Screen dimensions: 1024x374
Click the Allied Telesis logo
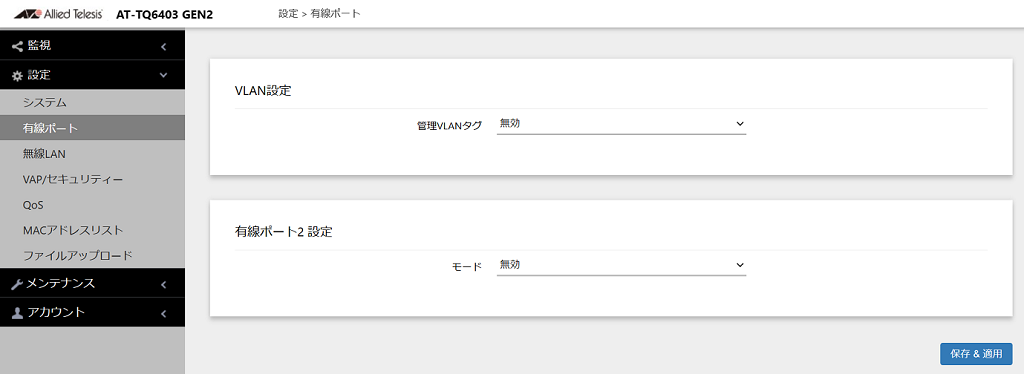(57, 14)
